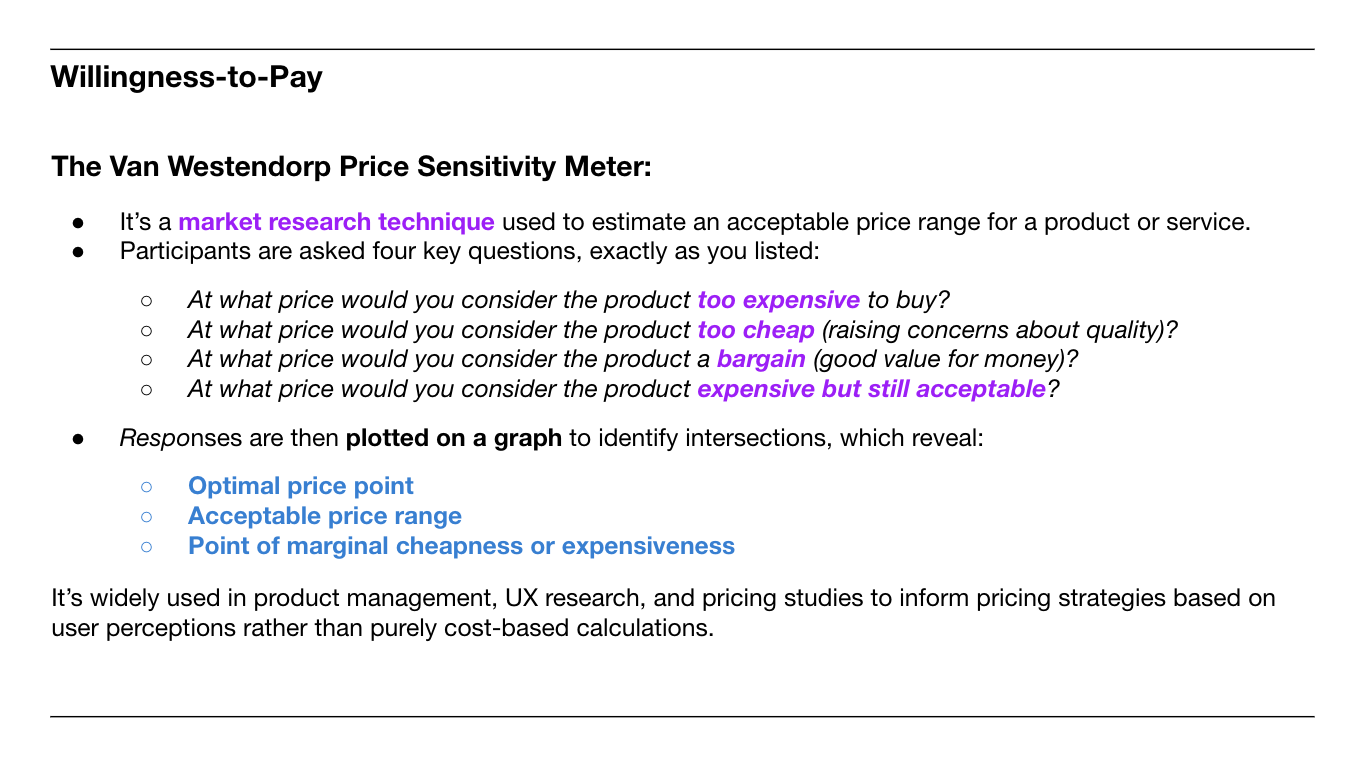This screenshot has height=762, width=1364.
Task: Click the bullet before 'It's a market research'
Action: (x=77, y=223)
